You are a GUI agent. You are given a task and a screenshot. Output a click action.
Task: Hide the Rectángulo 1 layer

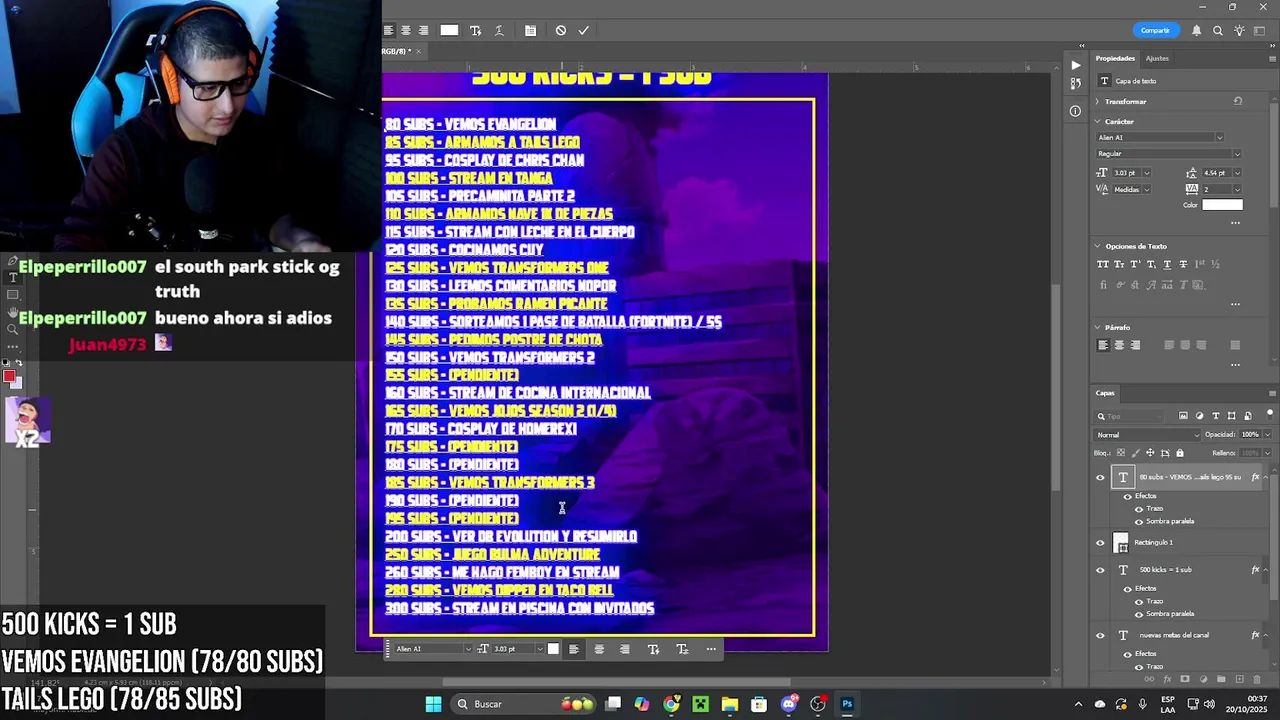tap(1101, 543)
